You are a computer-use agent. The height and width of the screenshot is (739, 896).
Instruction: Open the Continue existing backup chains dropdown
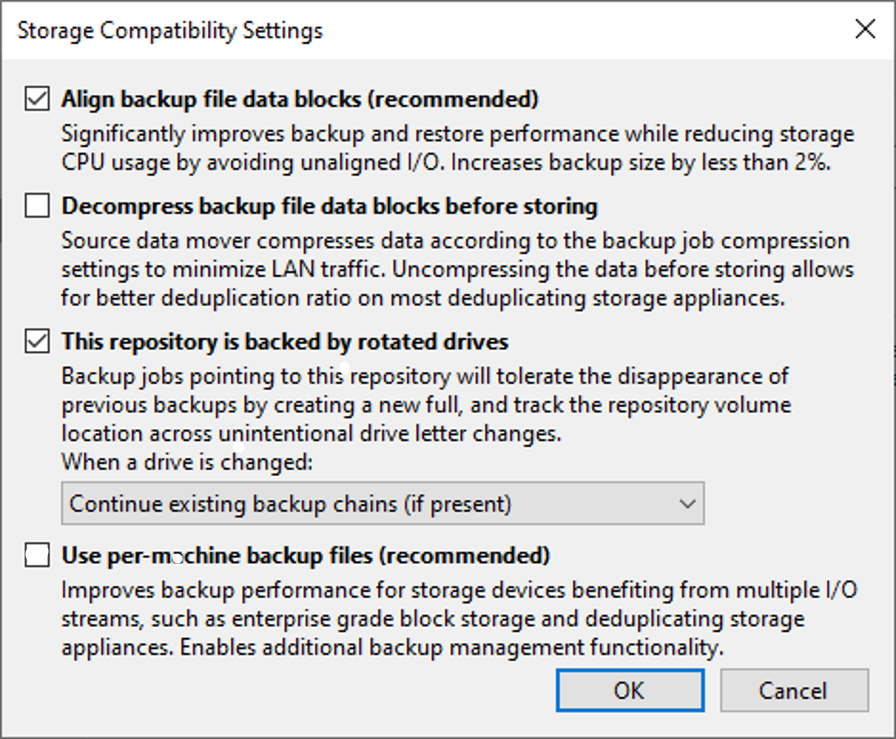(x=382, y=504)
